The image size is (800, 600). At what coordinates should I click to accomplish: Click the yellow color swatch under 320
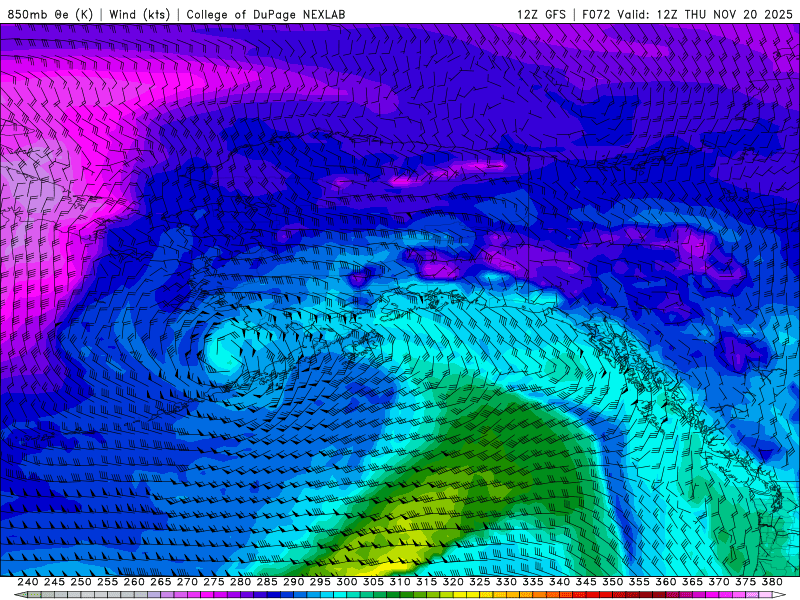pos(459,595)
